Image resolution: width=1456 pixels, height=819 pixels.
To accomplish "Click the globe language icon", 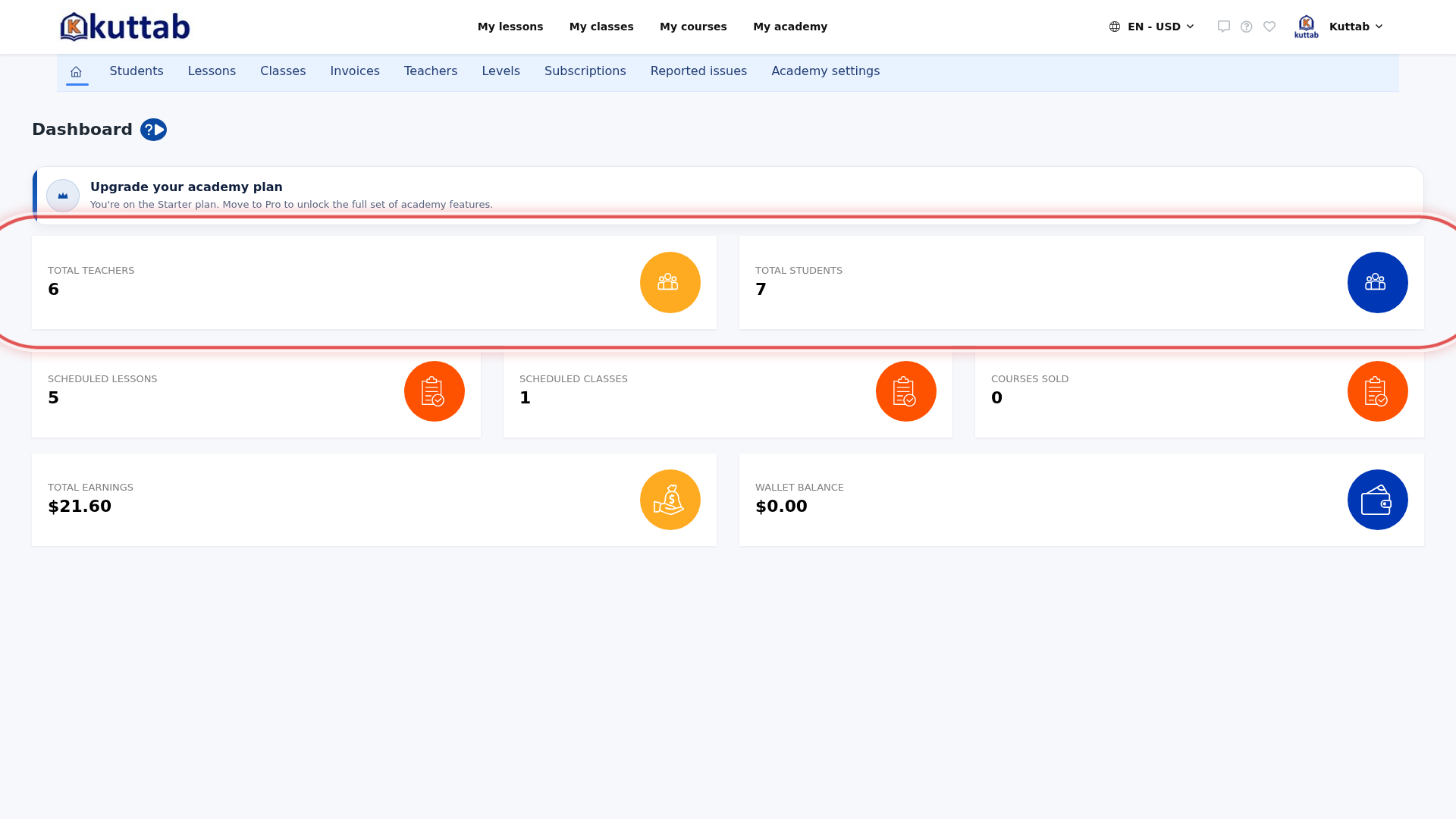I will click(x=1115, y=27).
